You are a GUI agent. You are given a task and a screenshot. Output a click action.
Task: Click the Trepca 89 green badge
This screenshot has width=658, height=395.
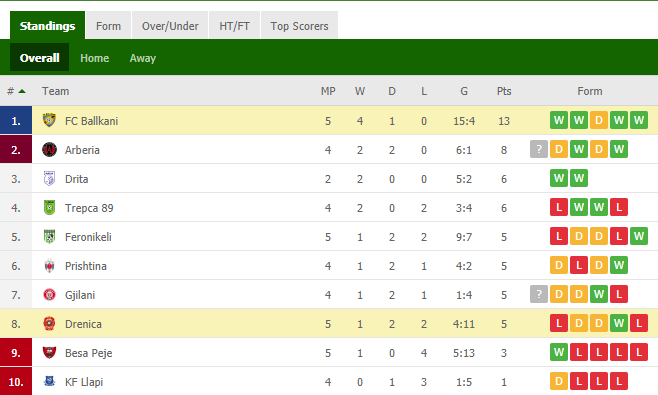tap(49, 207)
